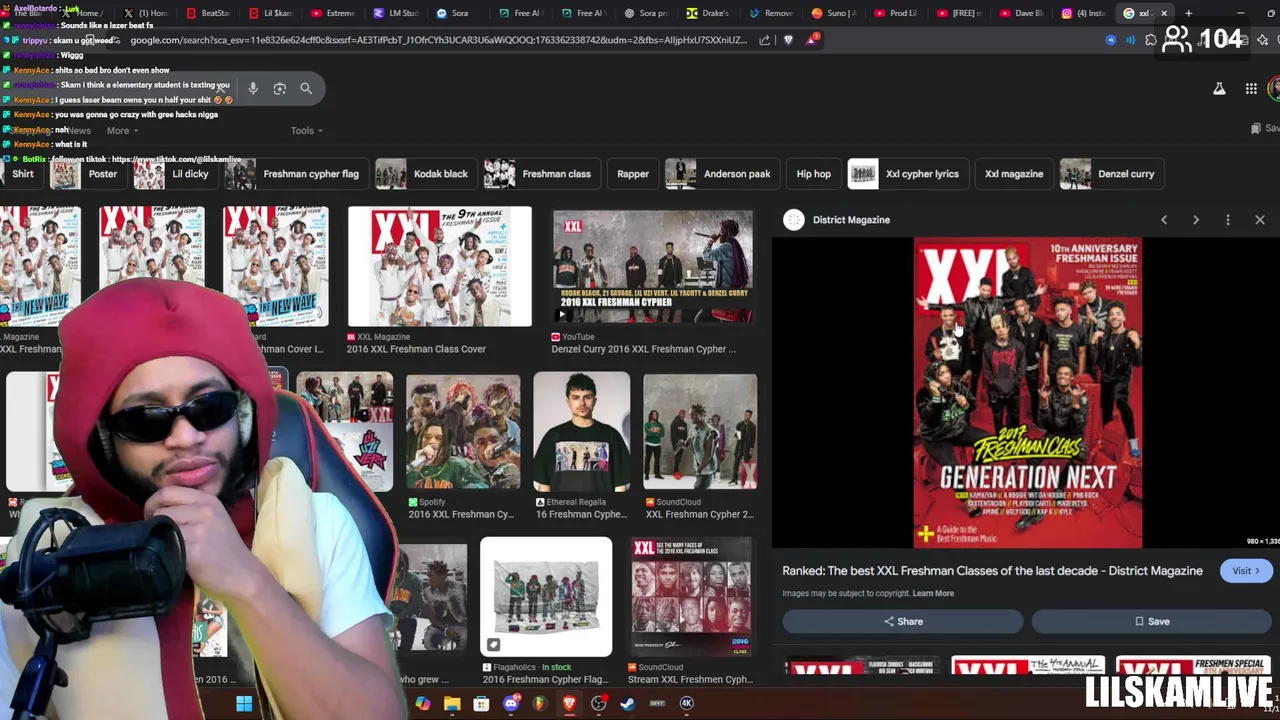This screenshot has height=720, width=1280.
Task: Close the image preview panel
Action: tap(1260, 220)
